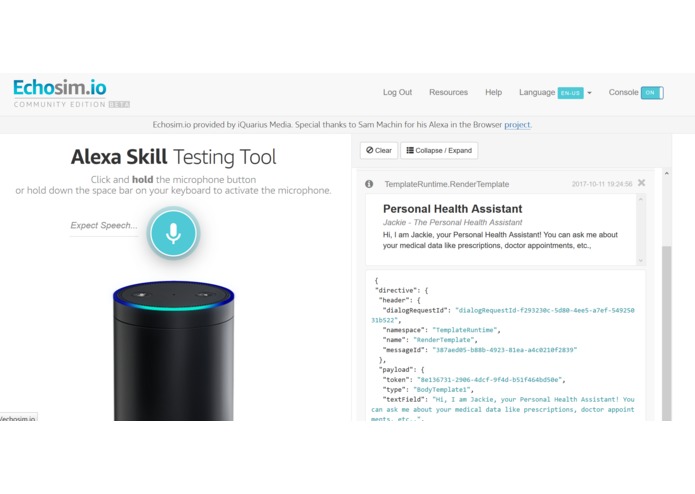Click the microphone button
The width and height of the screenshot is (695, 494).
click(173, 233)
